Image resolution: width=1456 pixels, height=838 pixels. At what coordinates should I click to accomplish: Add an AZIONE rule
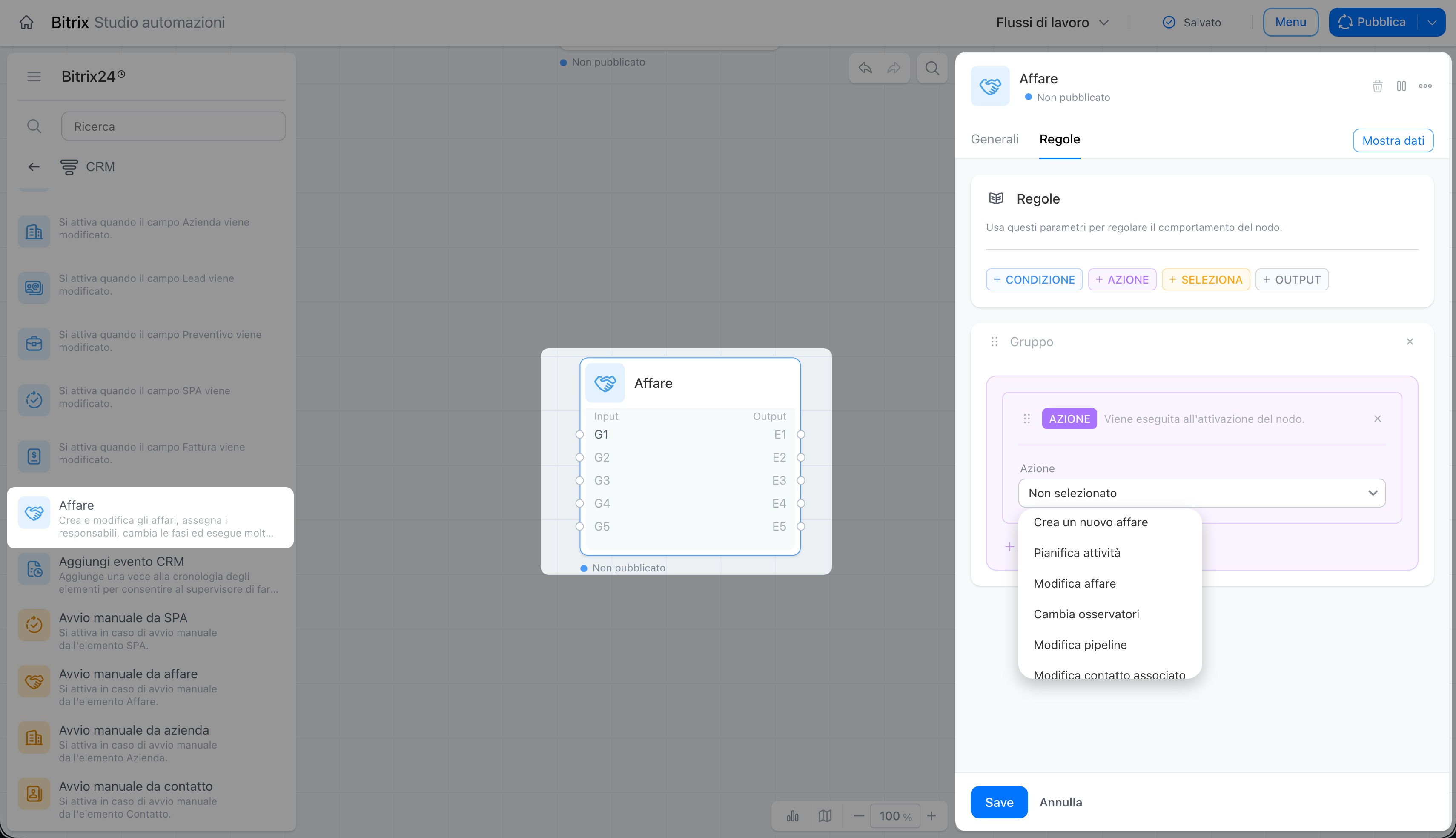click(1122, 280)
